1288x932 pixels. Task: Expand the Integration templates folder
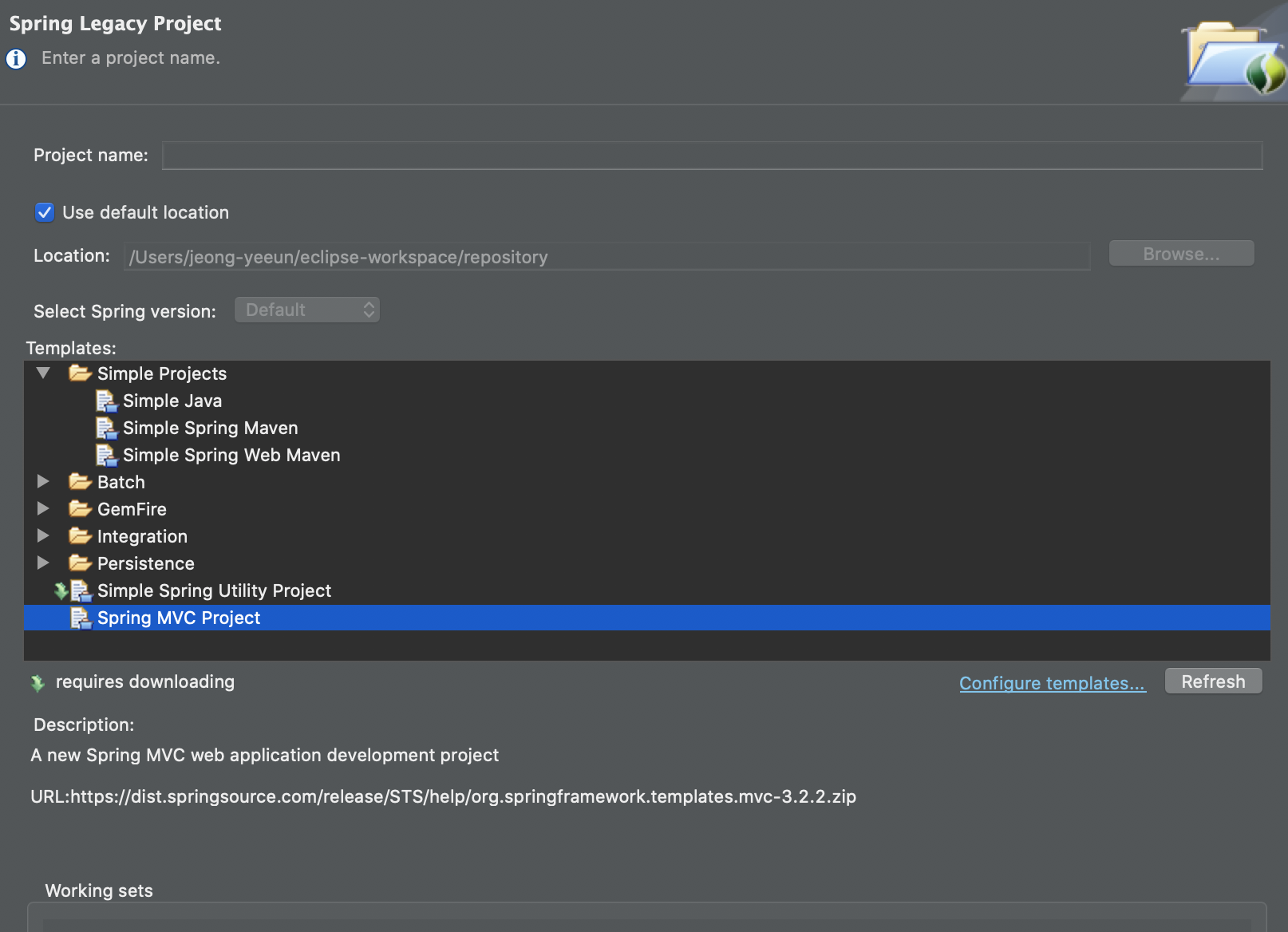pyautogui.click(x=43, y=535)
